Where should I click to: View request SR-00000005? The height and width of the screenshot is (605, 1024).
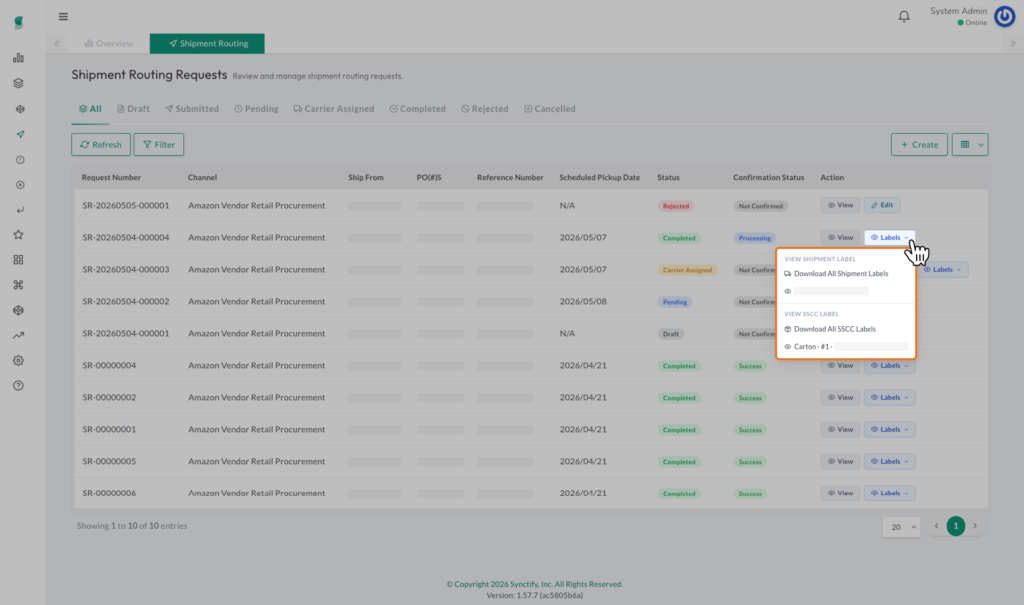(x=840, y=461)
